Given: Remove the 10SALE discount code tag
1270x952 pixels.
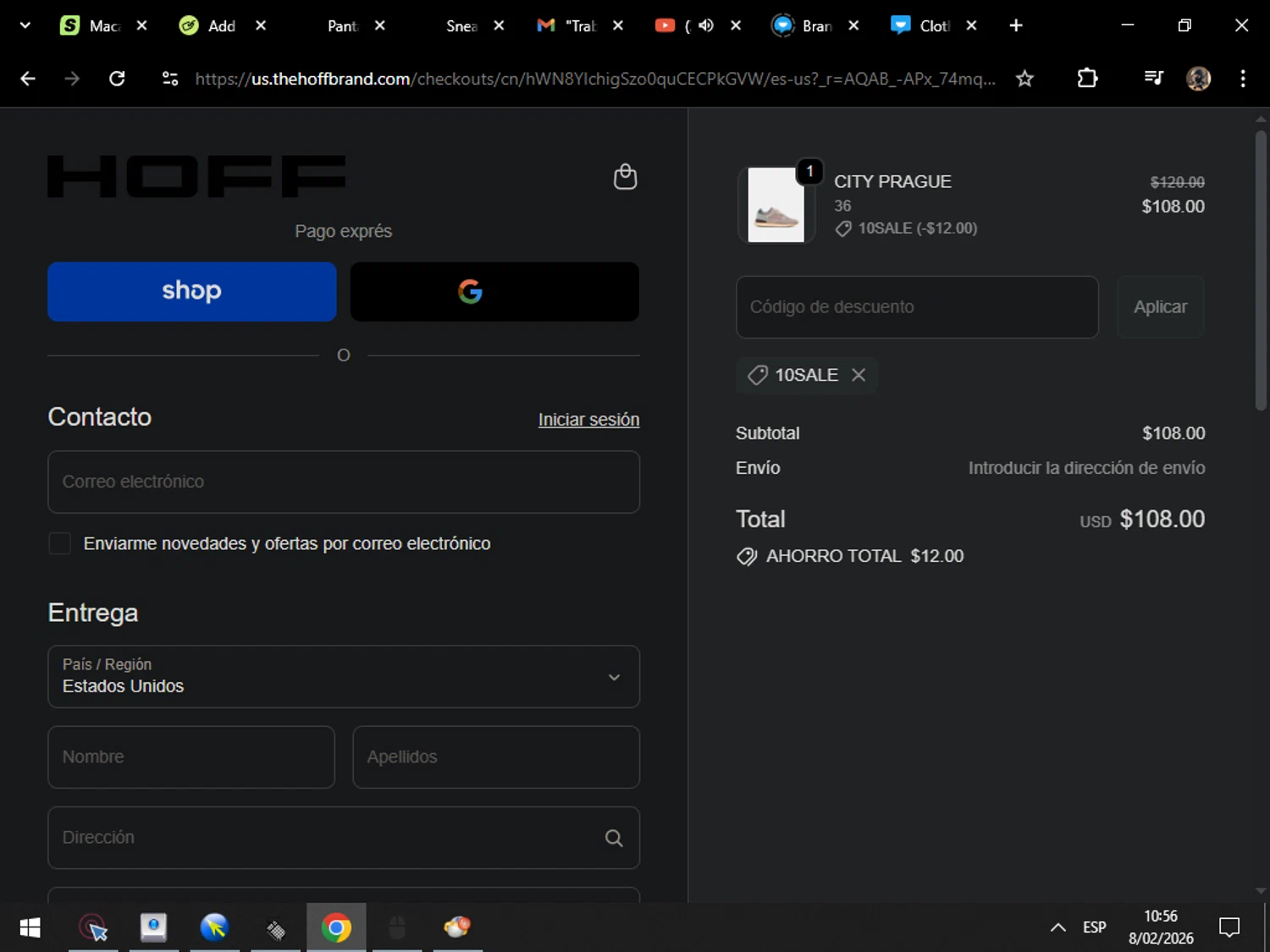Looking at the screenshot, I should point(859,375).
